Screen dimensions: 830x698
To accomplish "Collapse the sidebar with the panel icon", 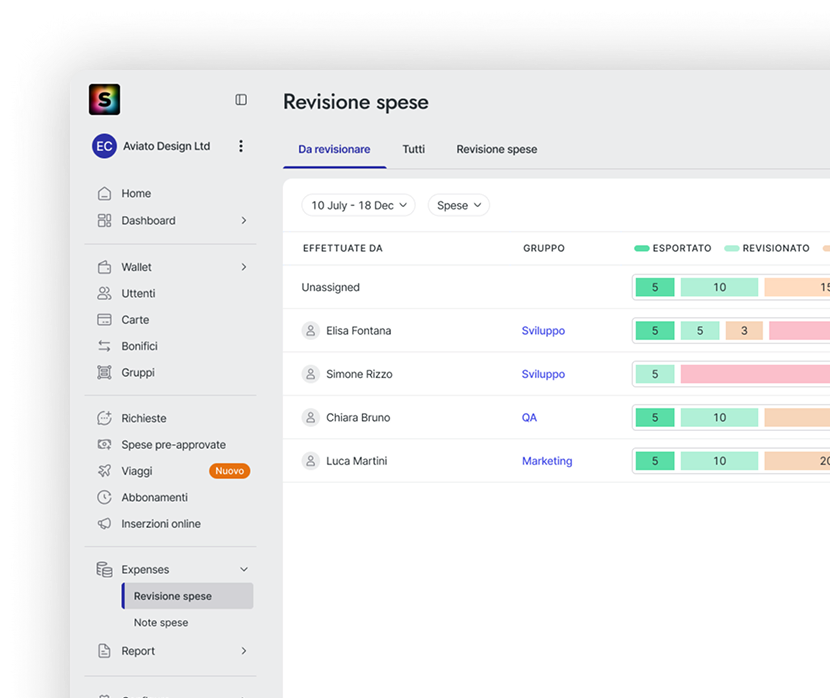I will pos(241,100).
